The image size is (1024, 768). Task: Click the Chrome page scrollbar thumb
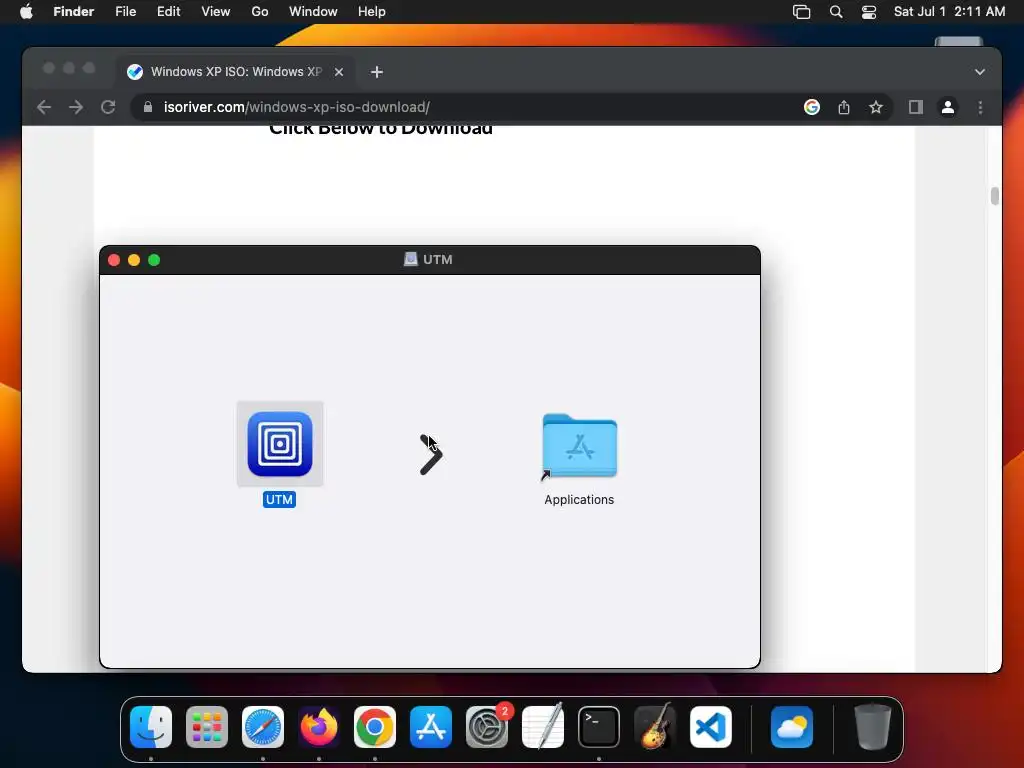[995, 196]
